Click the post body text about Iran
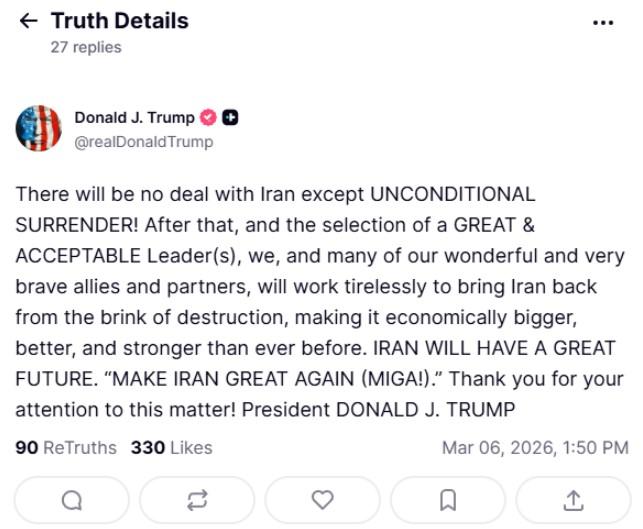The width and height of the screenshot is (643, 529). 320,302
